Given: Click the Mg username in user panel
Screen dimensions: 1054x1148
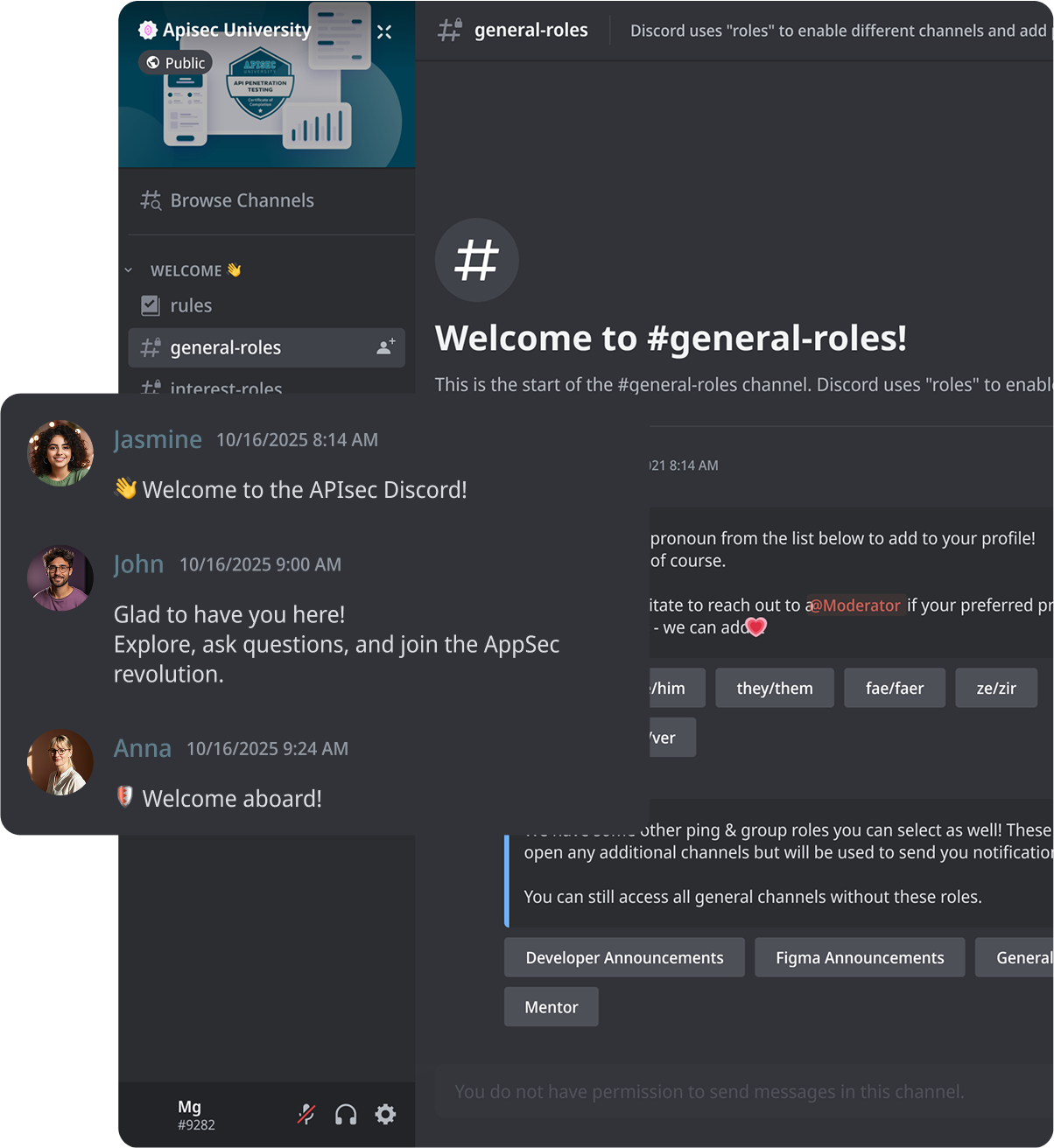Looking at the screenshot, I should coord(190,1107).
